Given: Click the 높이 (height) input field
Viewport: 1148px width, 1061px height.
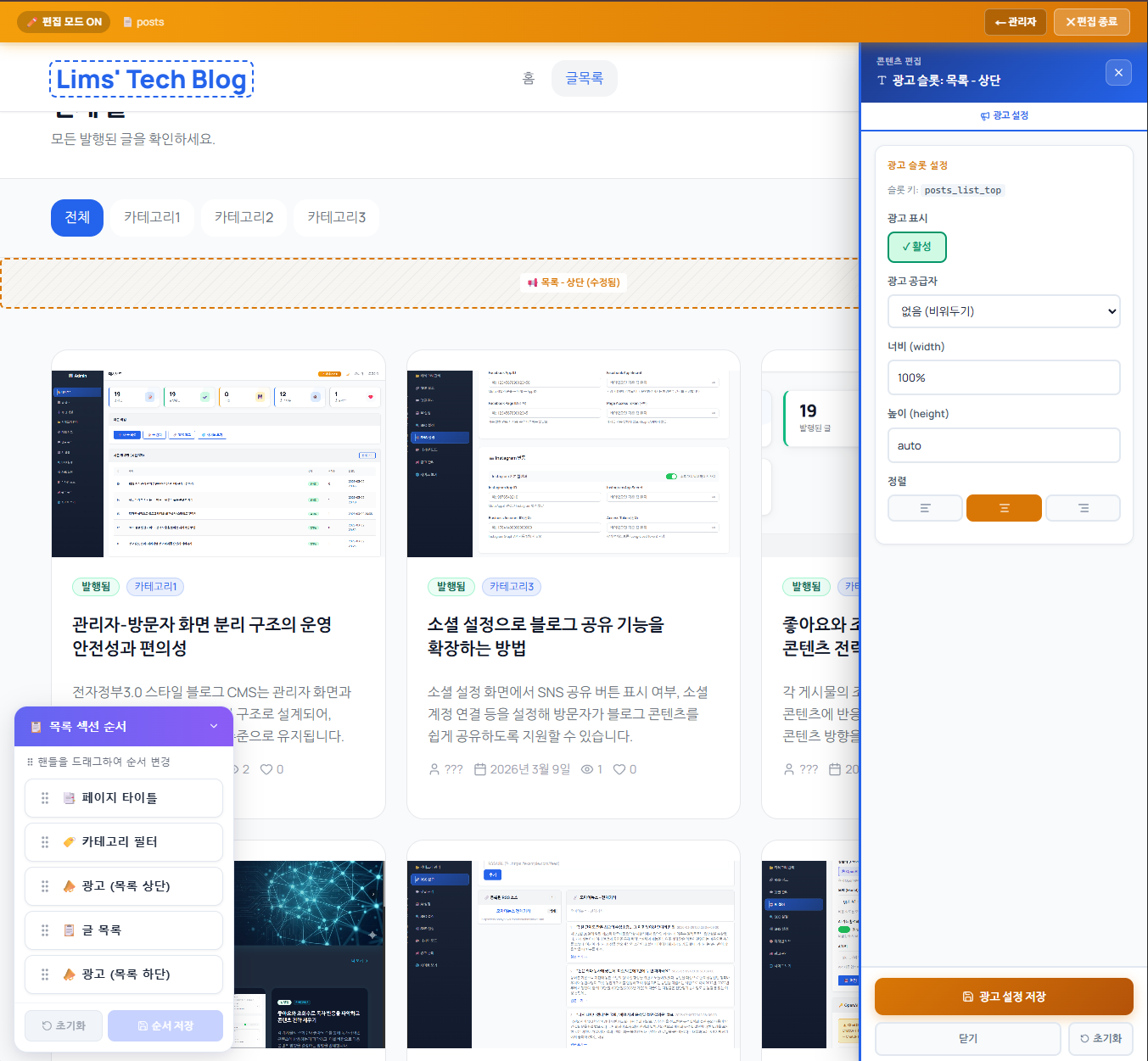Looking at the screenshot, I should pos(1004,445).
